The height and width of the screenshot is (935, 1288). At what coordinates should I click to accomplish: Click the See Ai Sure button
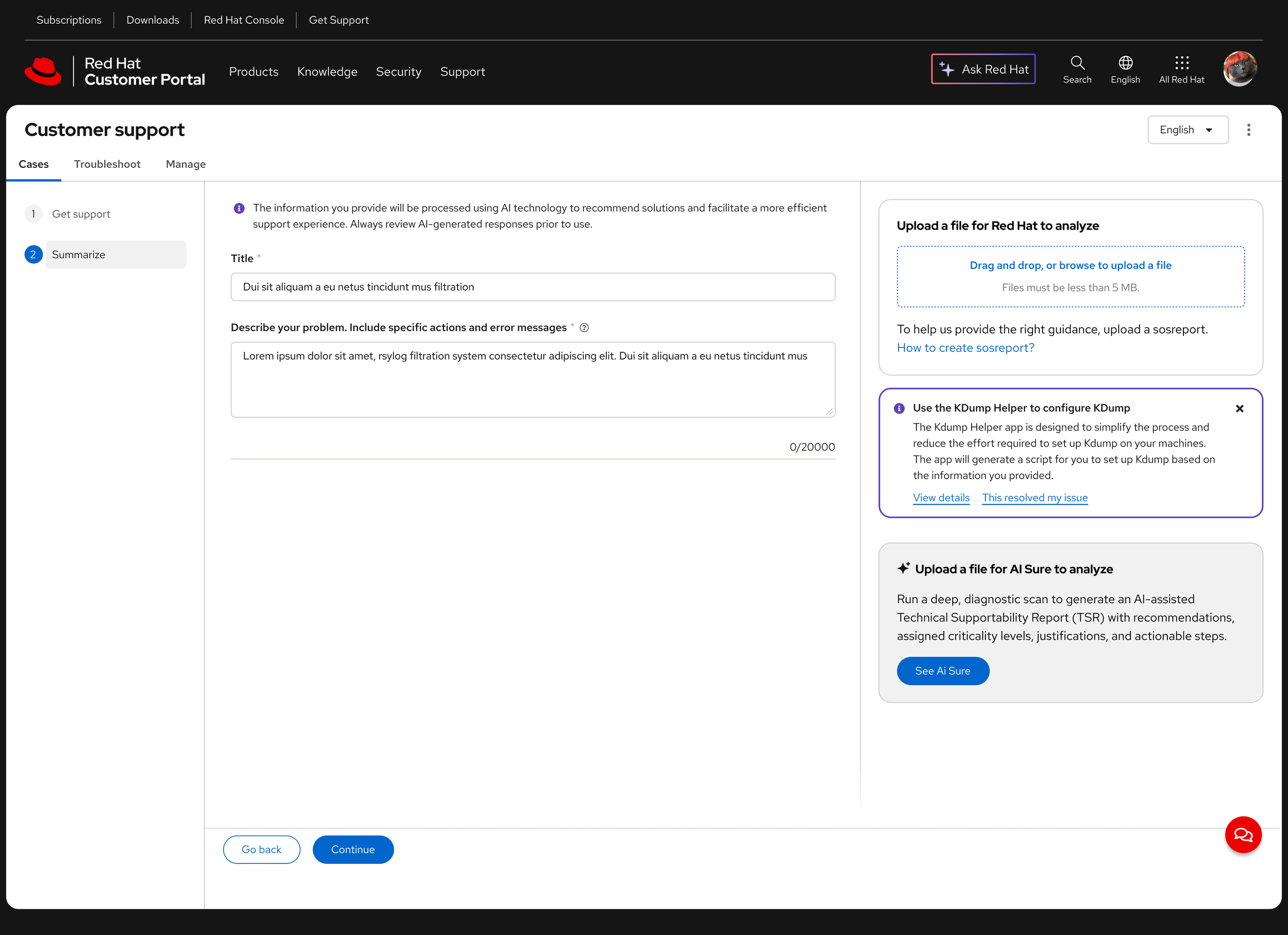pyautogui.click(x=943, y=671)
